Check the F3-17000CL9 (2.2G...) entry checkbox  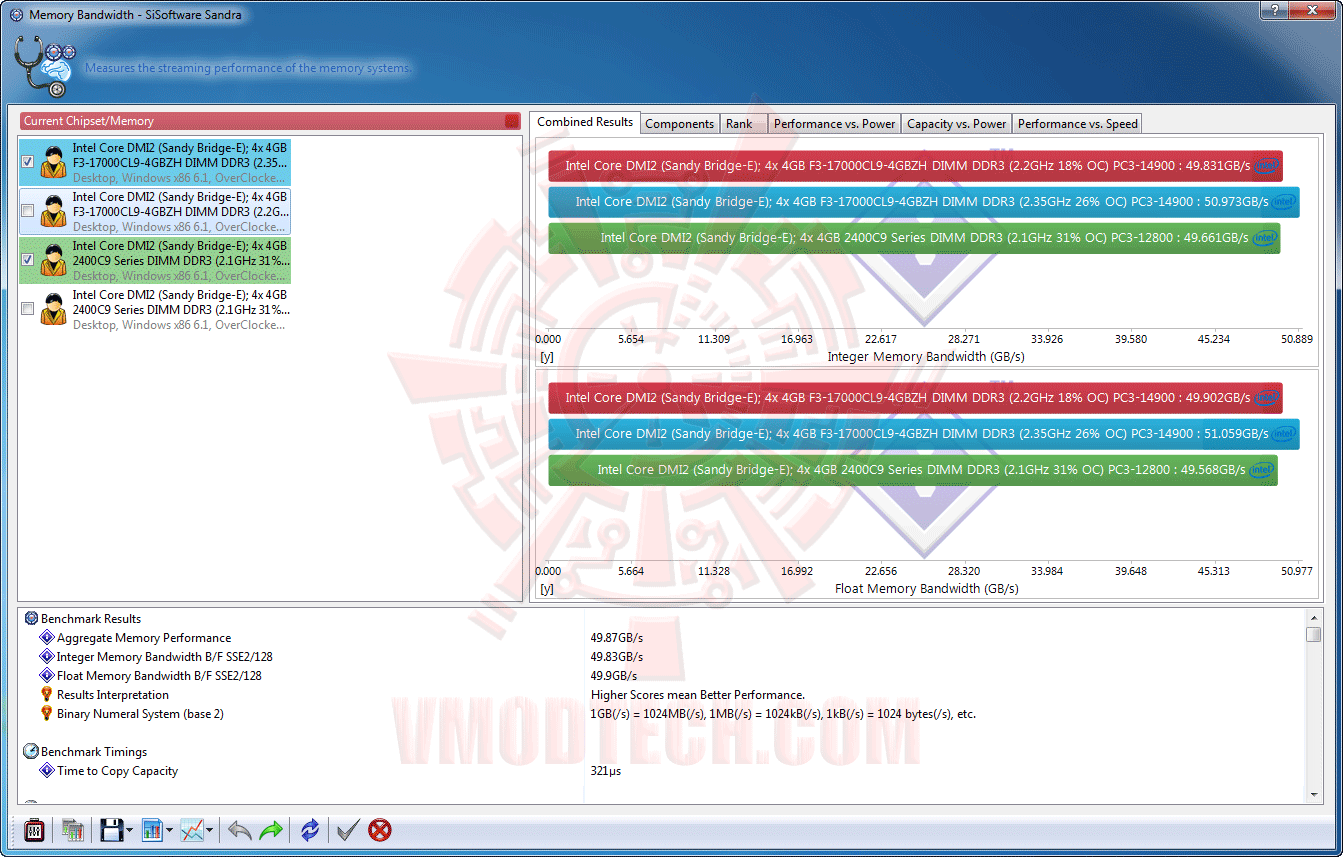point(28,211)
